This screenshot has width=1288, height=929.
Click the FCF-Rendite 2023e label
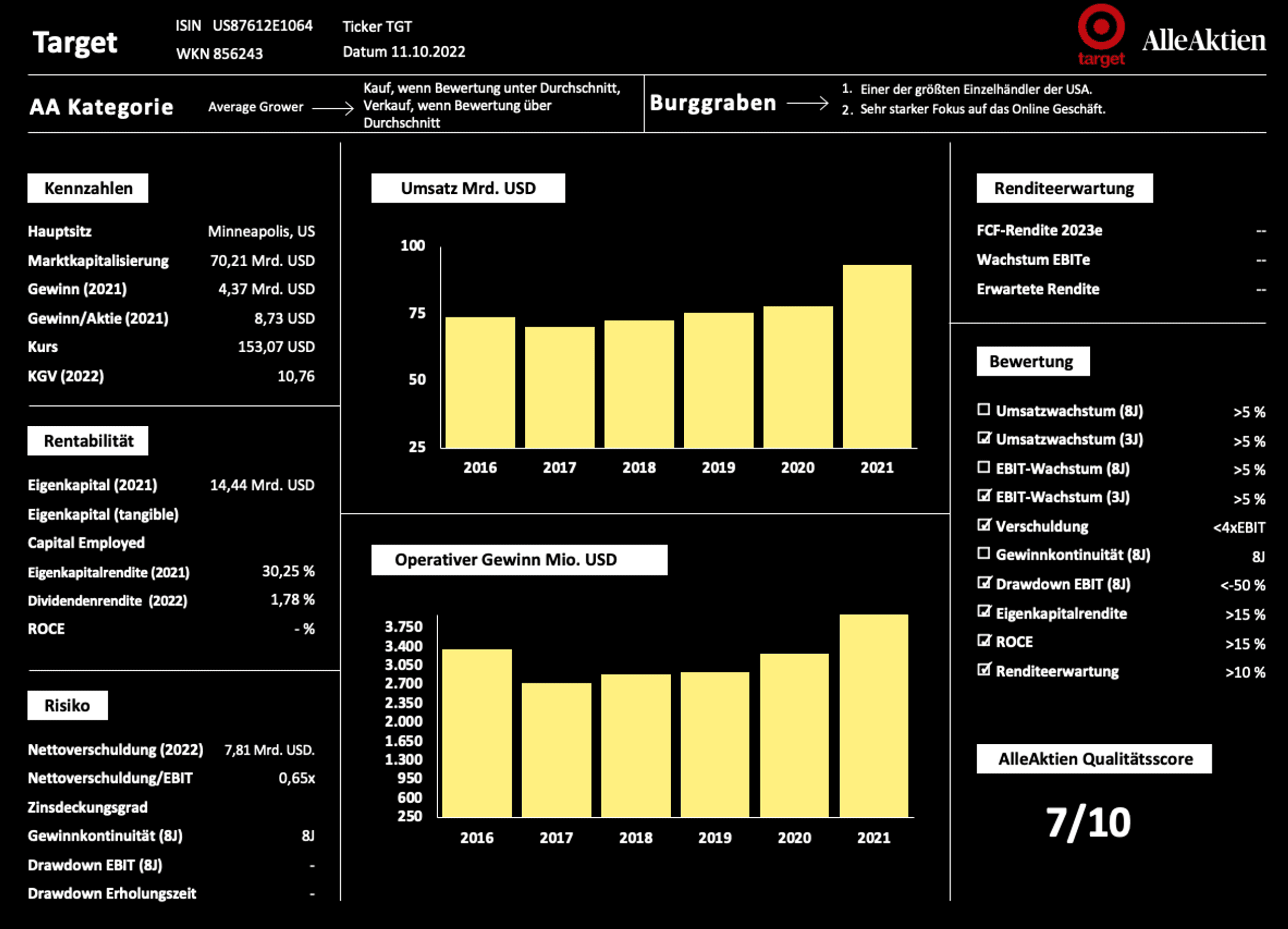1039,230
